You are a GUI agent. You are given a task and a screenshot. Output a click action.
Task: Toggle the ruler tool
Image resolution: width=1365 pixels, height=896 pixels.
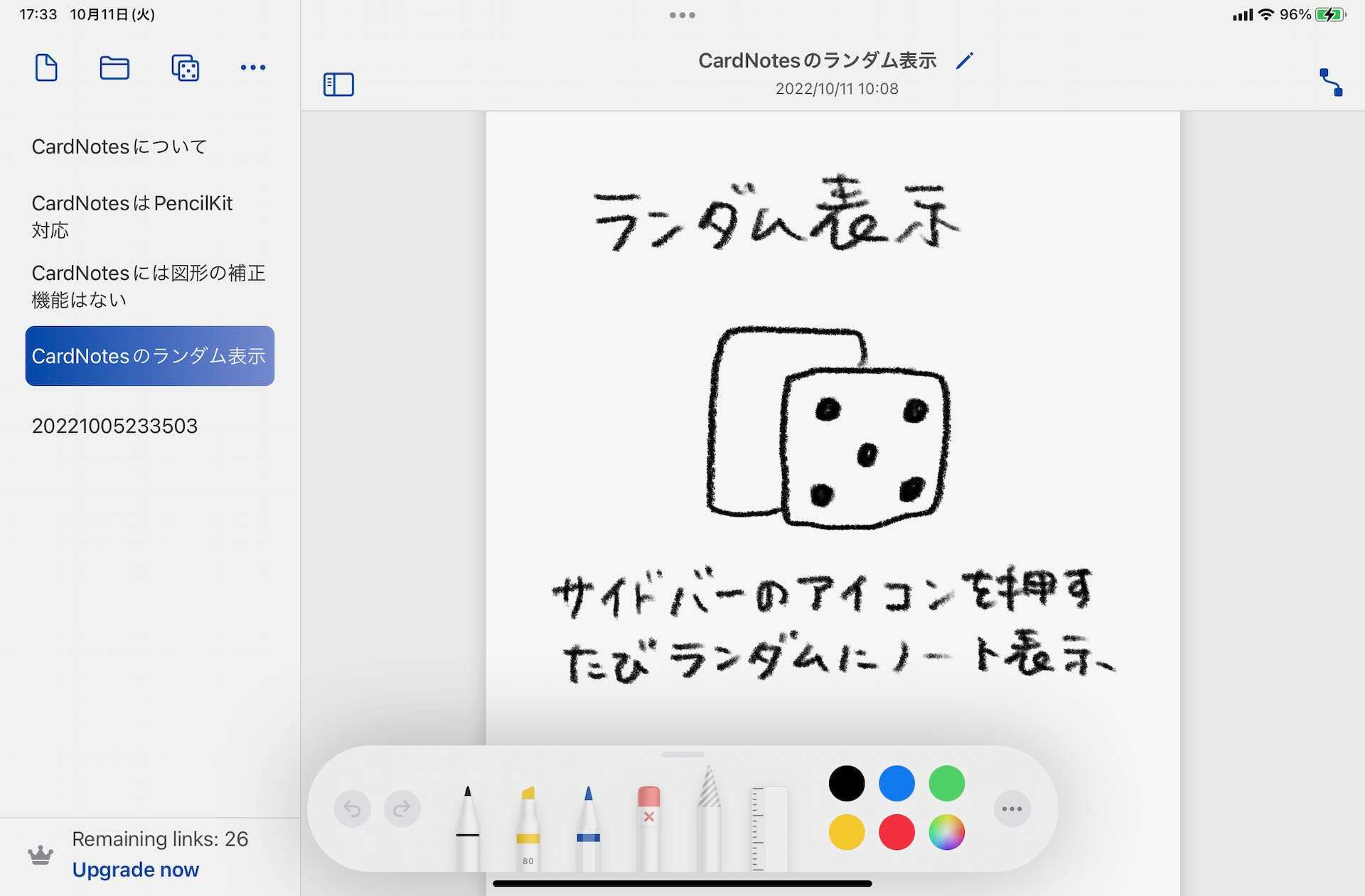click(x=769, y=828)
